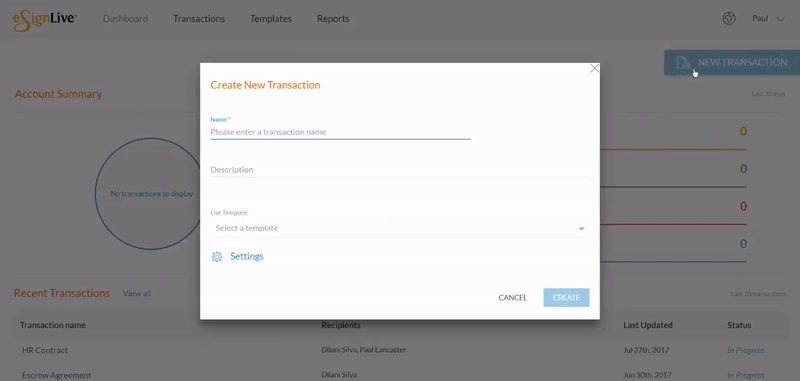Click the CANCEL button
The image size is (800, 381).
click(513, 298)
